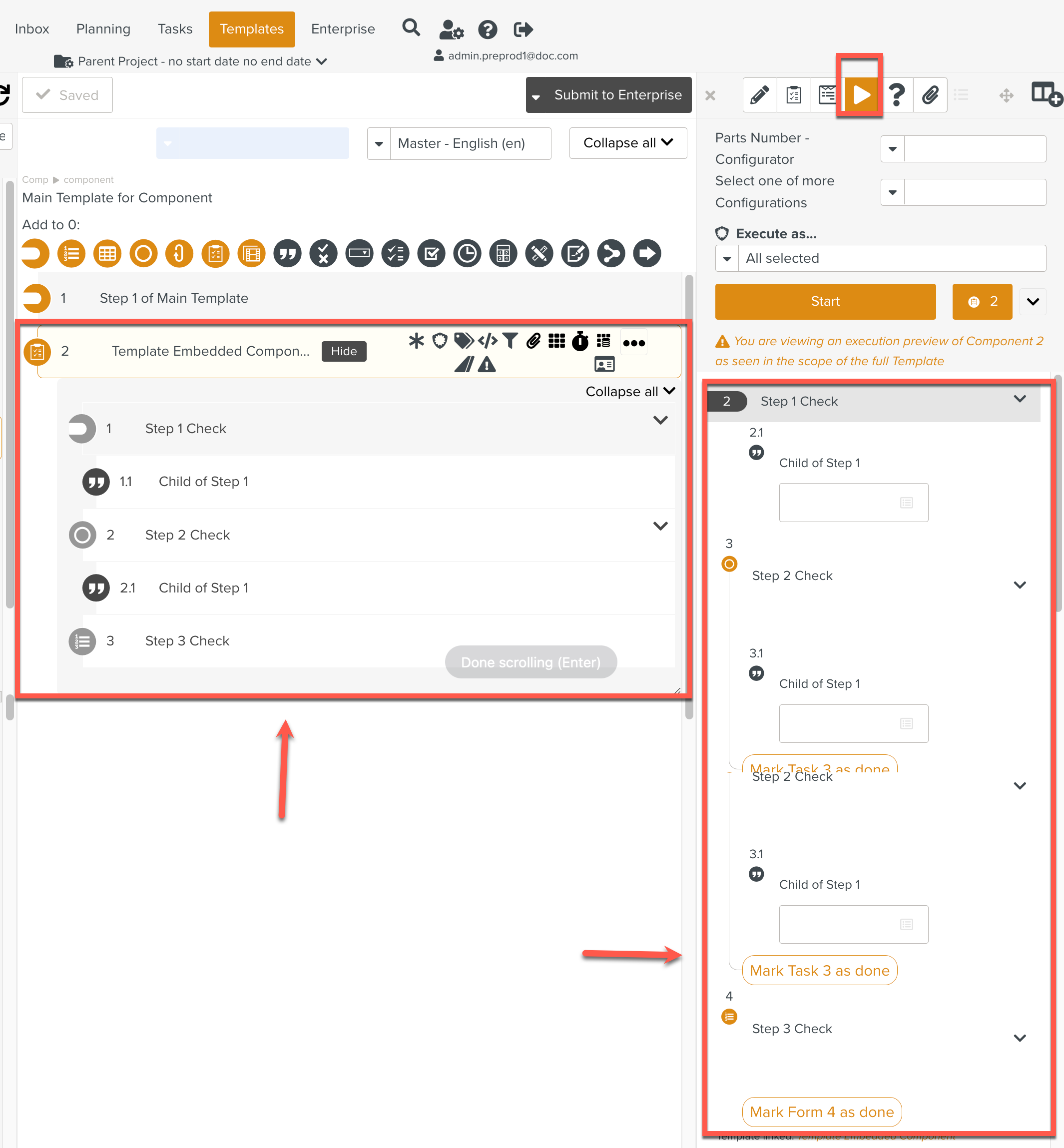Add a quote text field from palette

pyautogui.click(x=287, y=253)
